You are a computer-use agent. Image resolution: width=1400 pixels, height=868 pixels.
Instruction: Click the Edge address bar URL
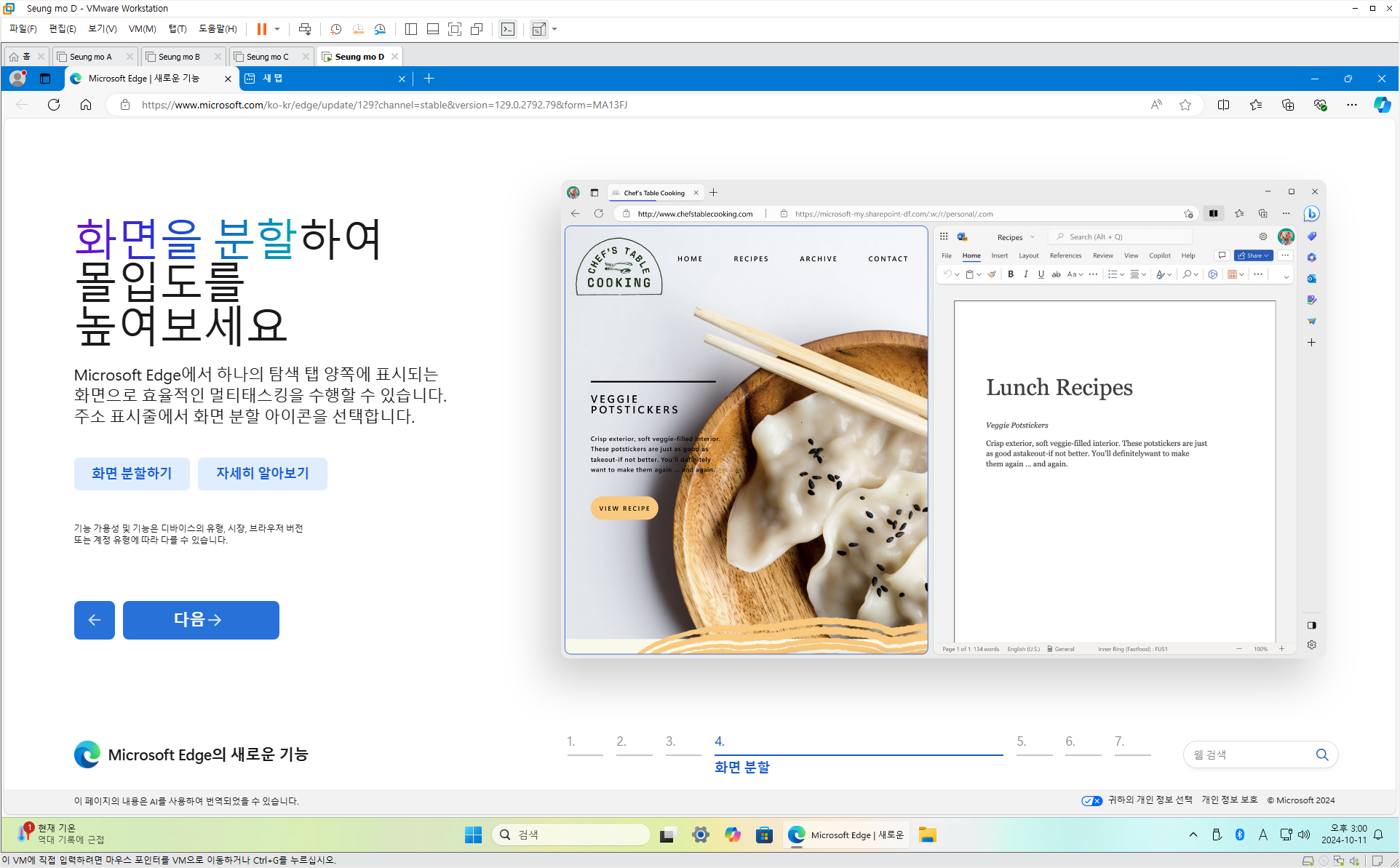pos(384,105)
